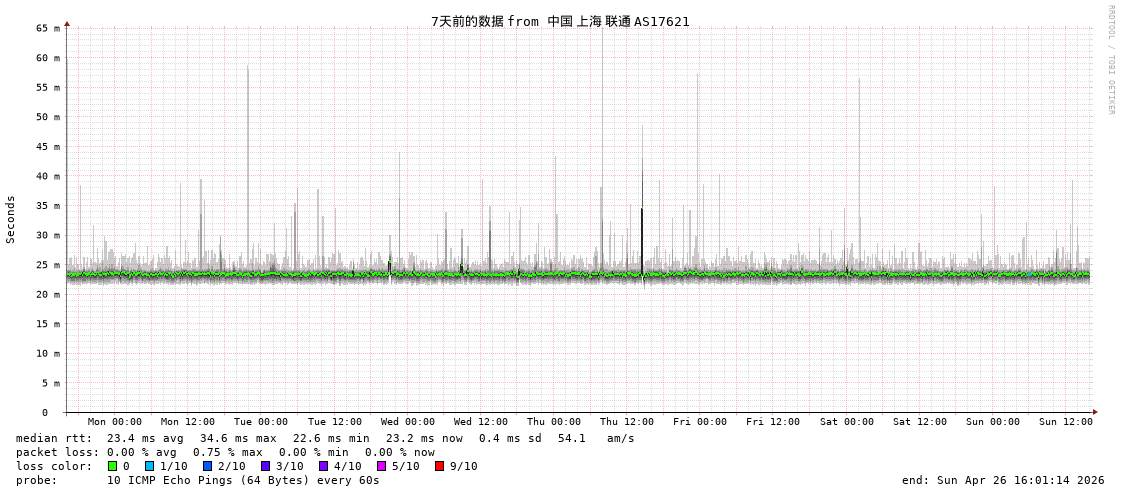Click the Sun 12:00 time axis label
Image resolution: width=1121 pixels, height=494 pixels.
coord(1065,422)
